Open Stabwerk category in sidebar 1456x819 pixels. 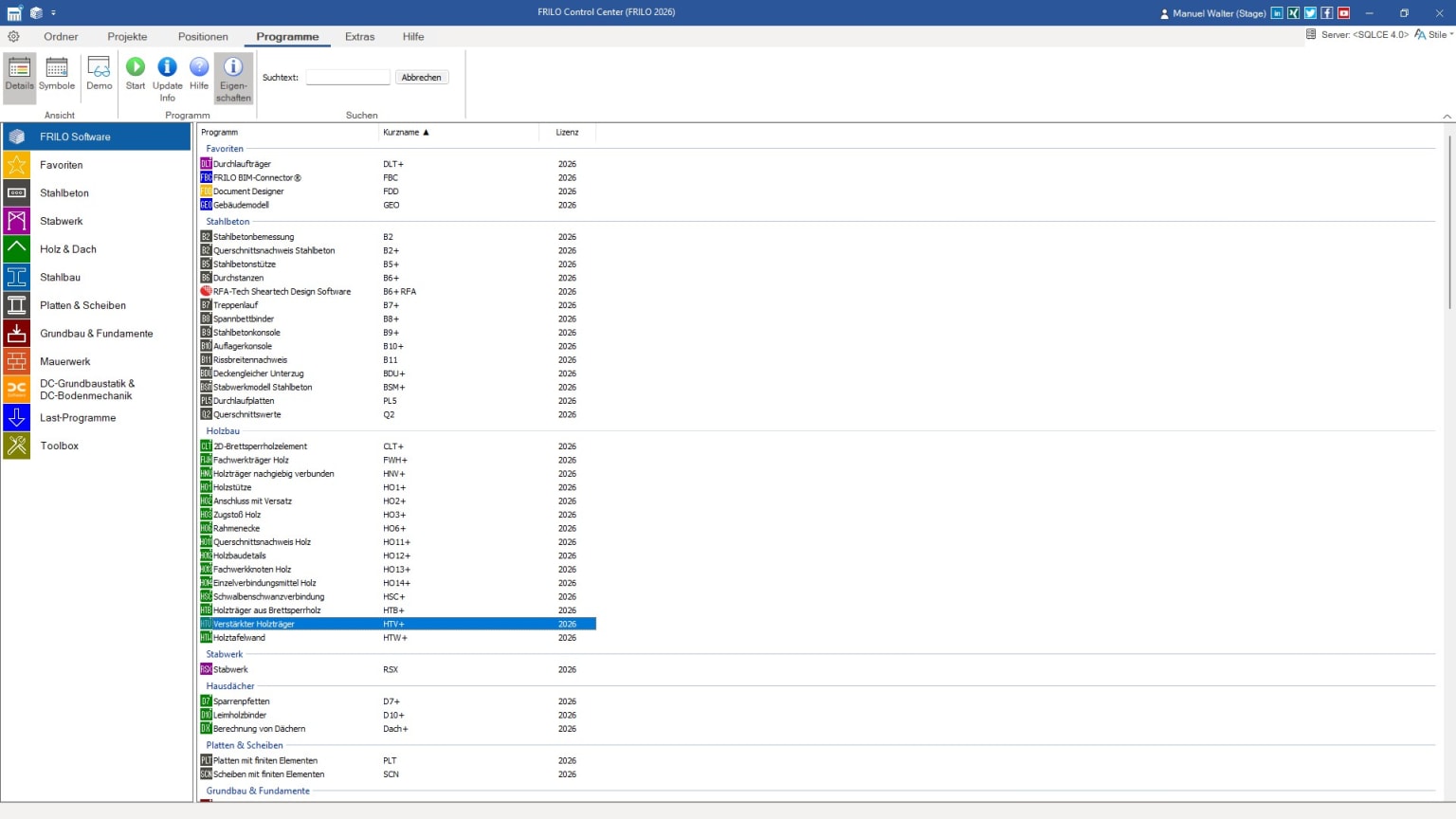(97, 221)
